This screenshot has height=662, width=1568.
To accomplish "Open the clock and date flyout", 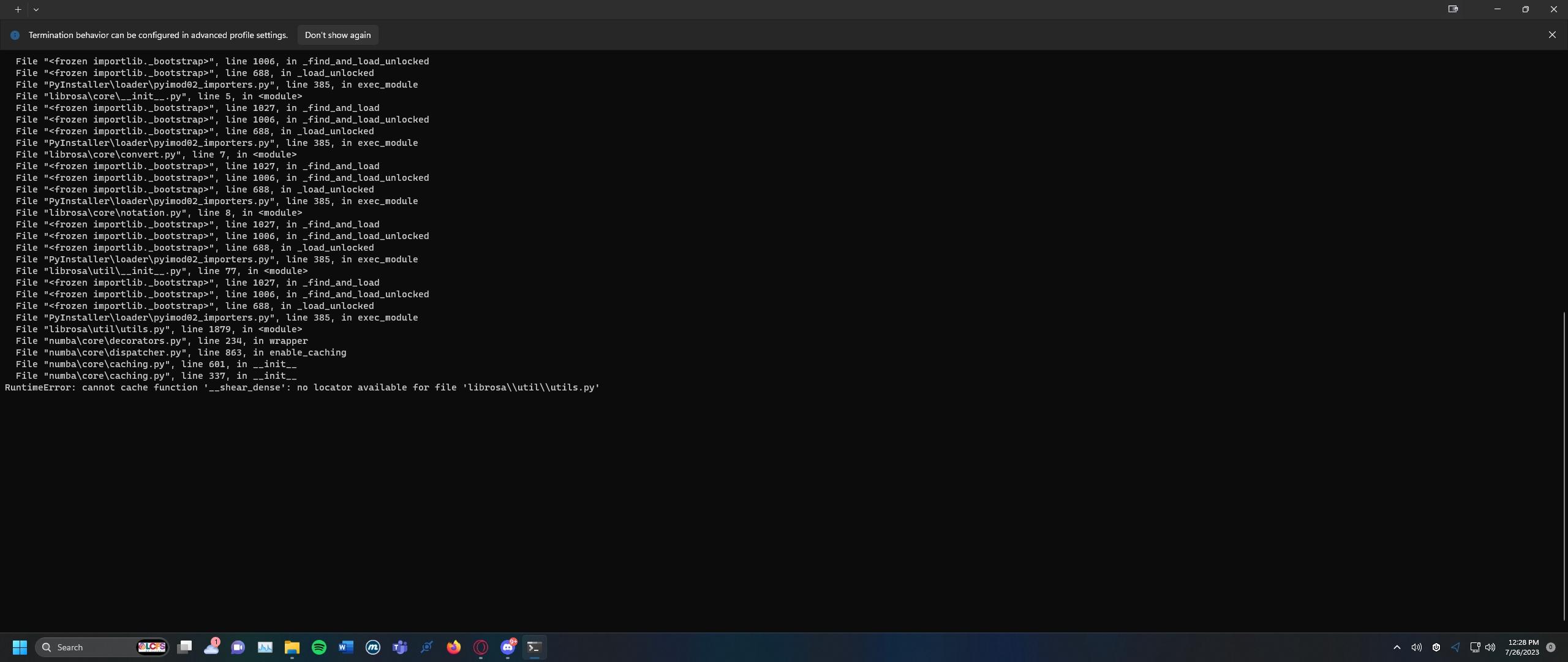I will [x=1522, y=647].
